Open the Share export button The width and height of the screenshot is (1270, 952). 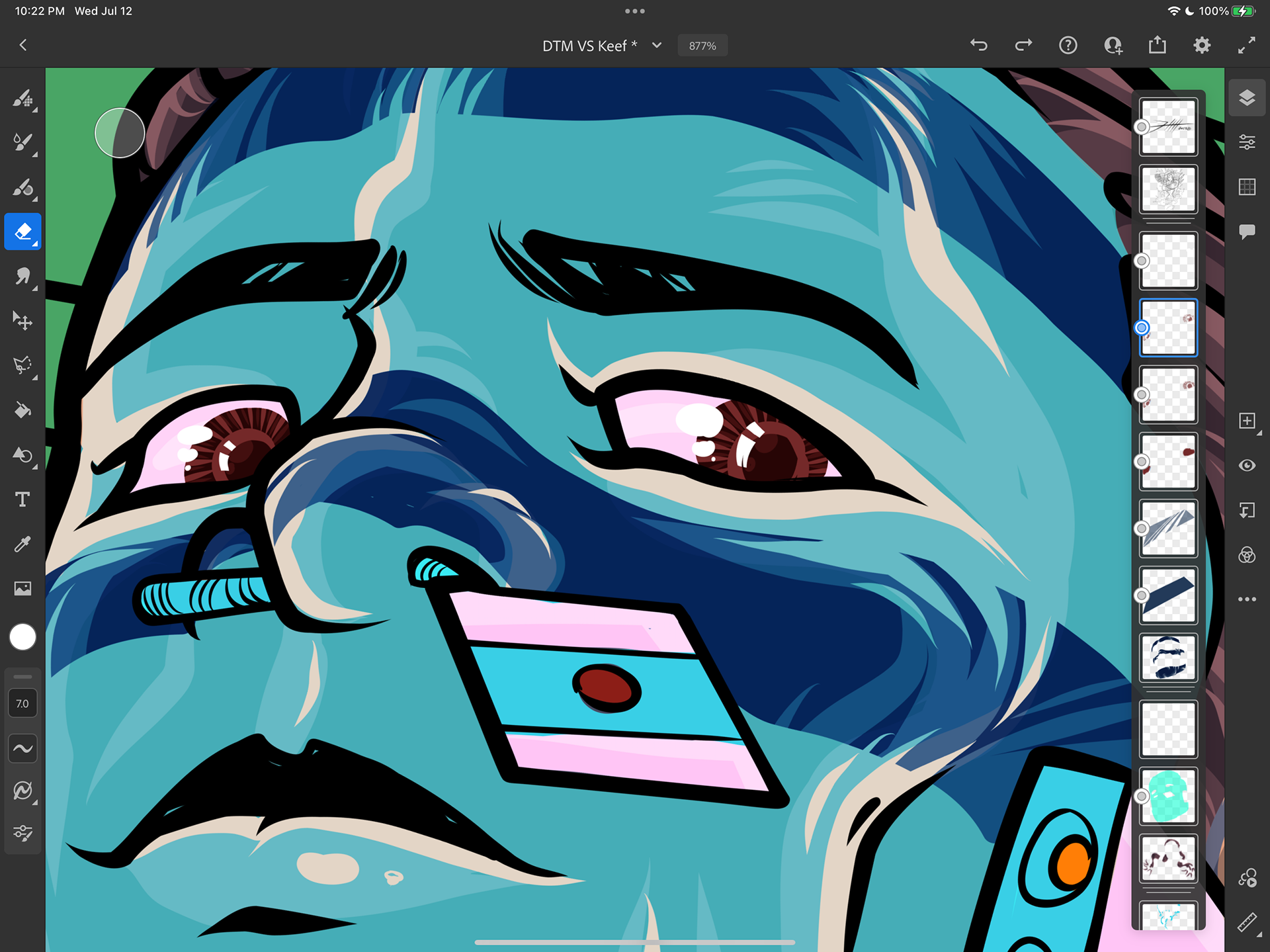click(x=1157, y=45)
